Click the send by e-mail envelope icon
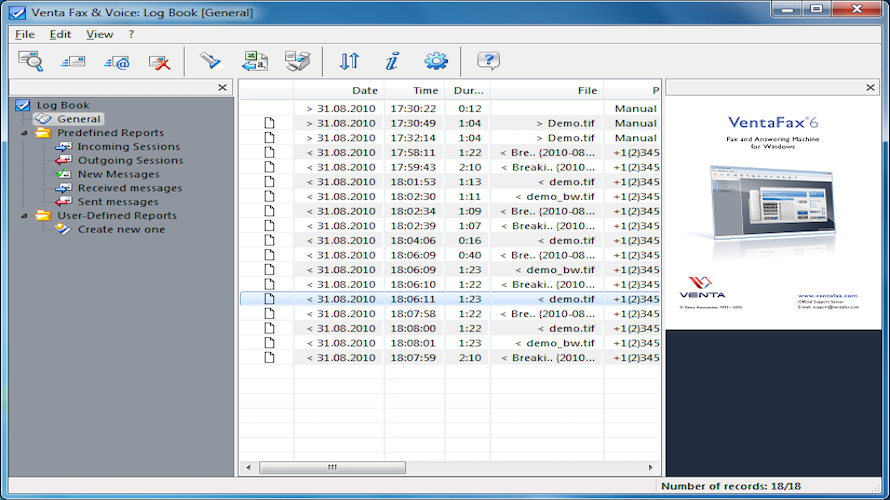This screenshot has height=500, width=890. tap(117, 61)
